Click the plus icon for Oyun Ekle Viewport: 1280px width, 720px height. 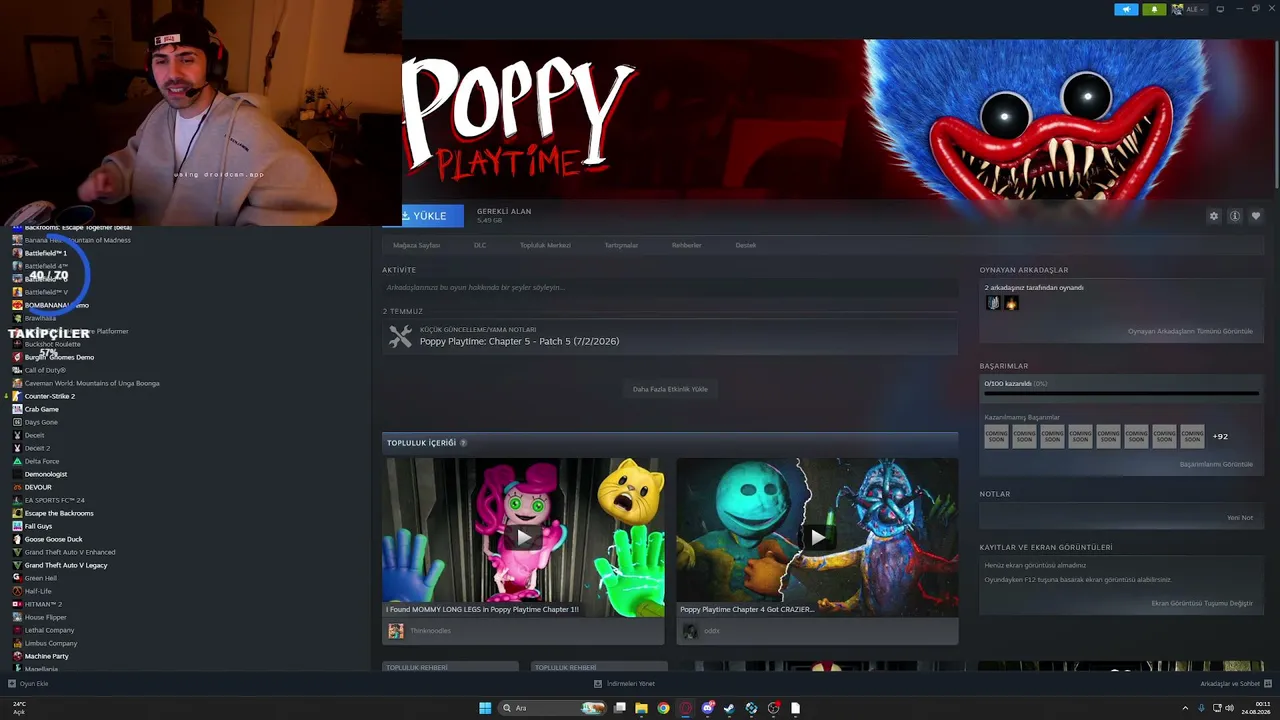12,684
